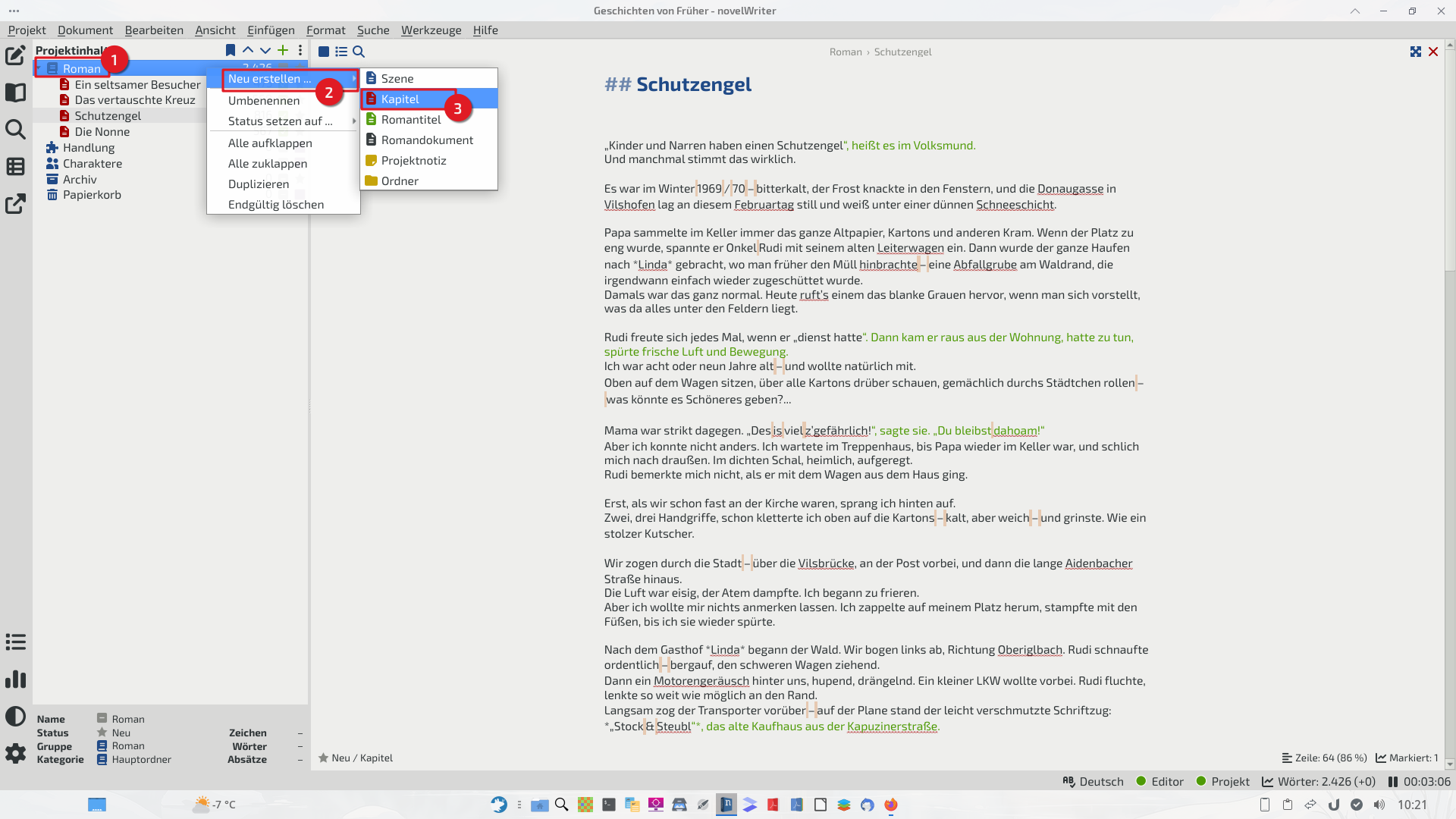Click the blue bookmark quick-links icon
1456x819 pixels.
[231, 51]
